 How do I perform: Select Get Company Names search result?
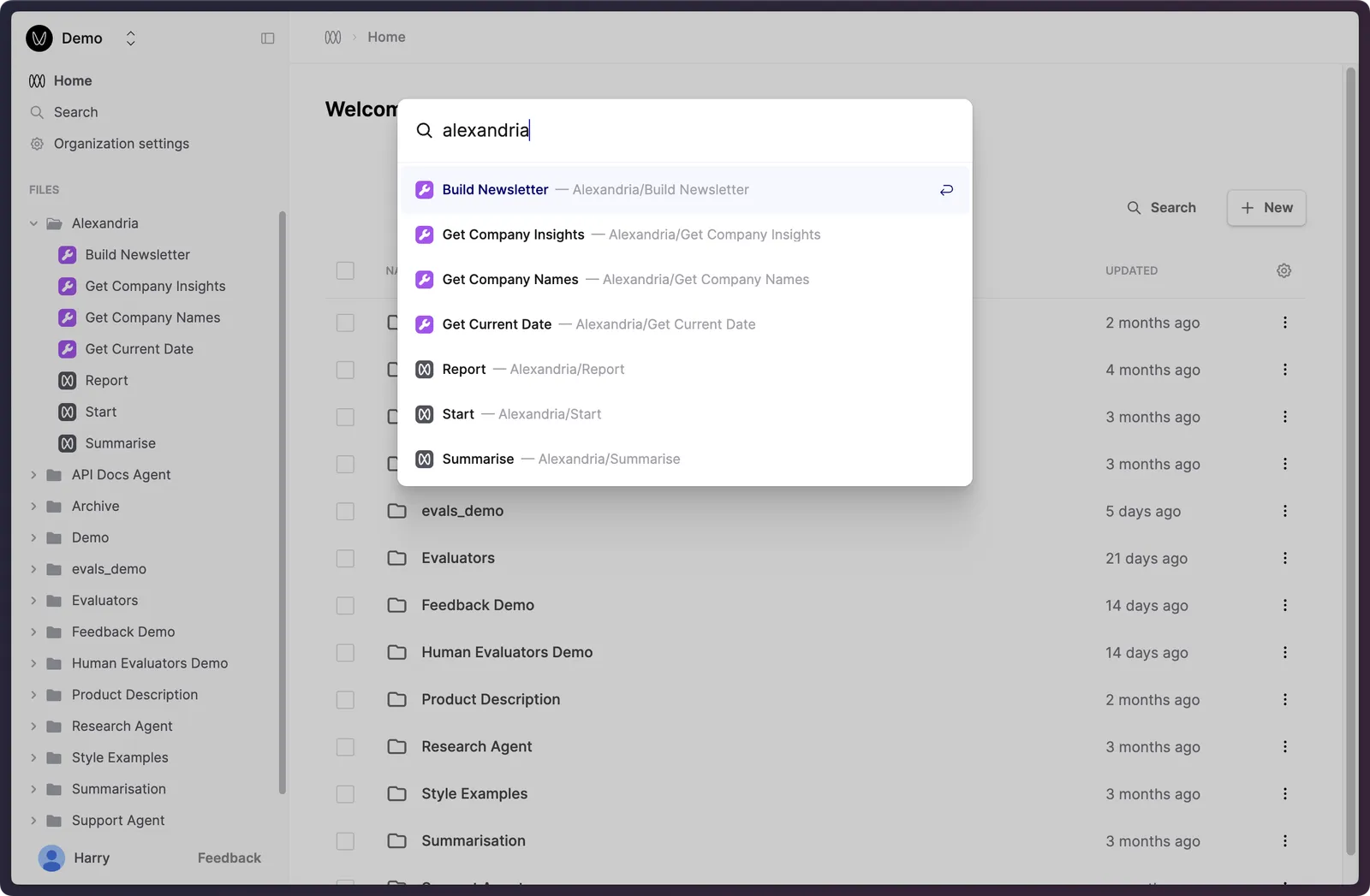click(x=685, y=280)
